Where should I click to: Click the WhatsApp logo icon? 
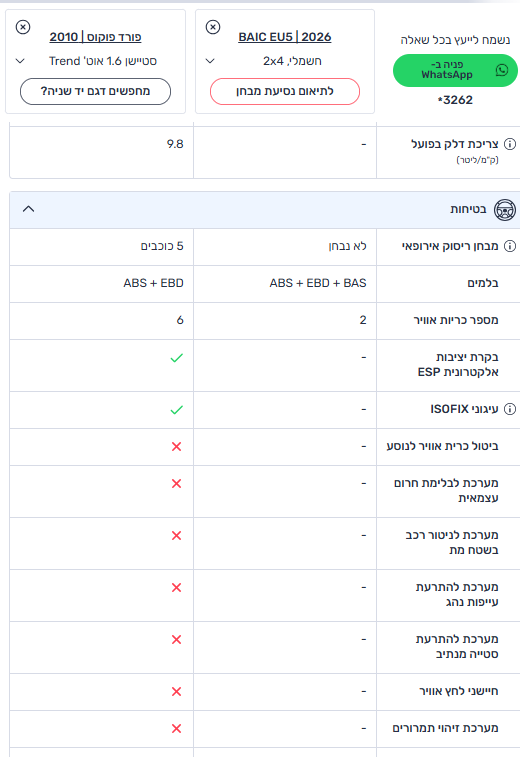(x=502, y=70)
